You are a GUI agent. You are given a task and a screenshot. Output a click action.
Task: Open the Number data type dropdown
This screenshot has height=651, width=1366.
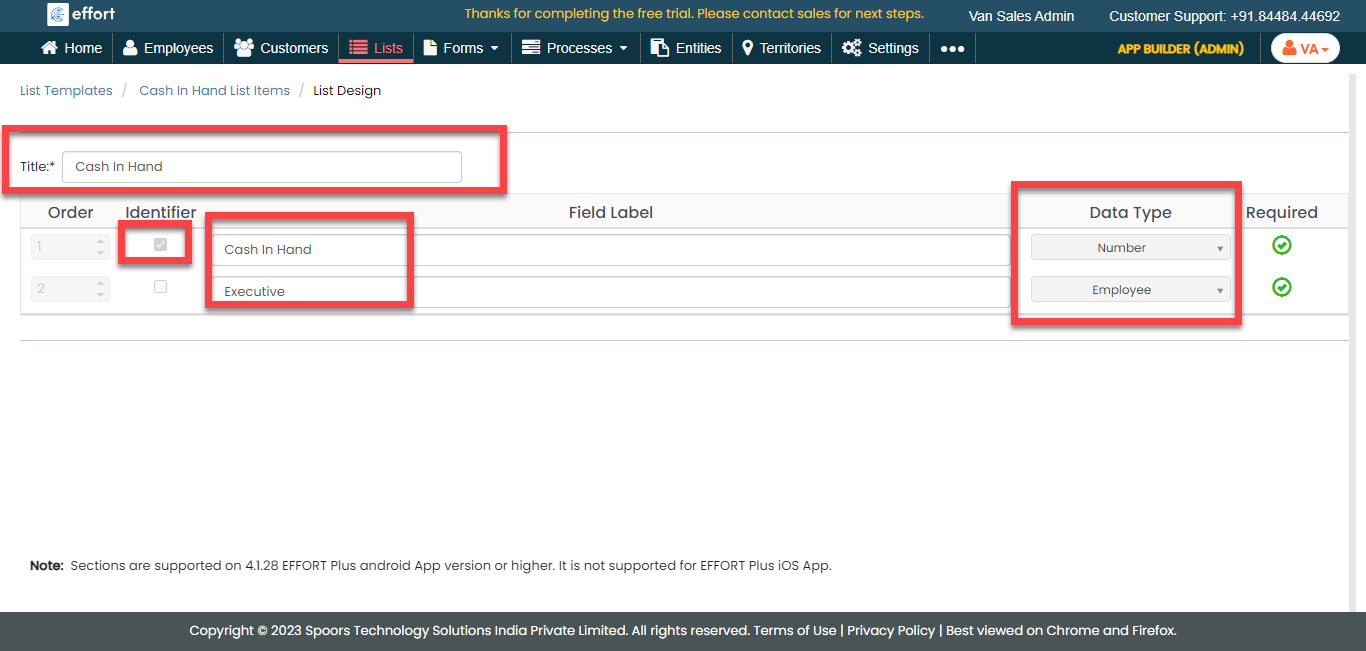[1130, 248]
